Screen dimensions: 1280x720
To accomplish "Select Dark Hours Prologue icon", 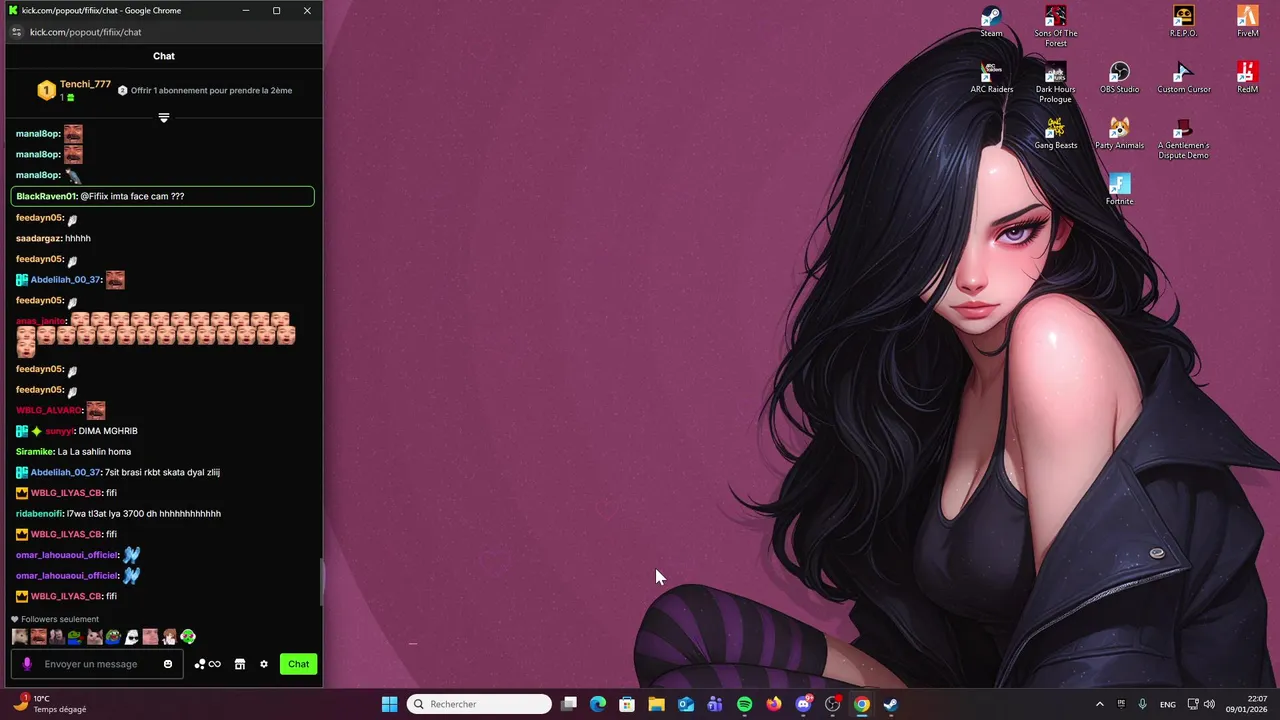I will [1055, 82].
